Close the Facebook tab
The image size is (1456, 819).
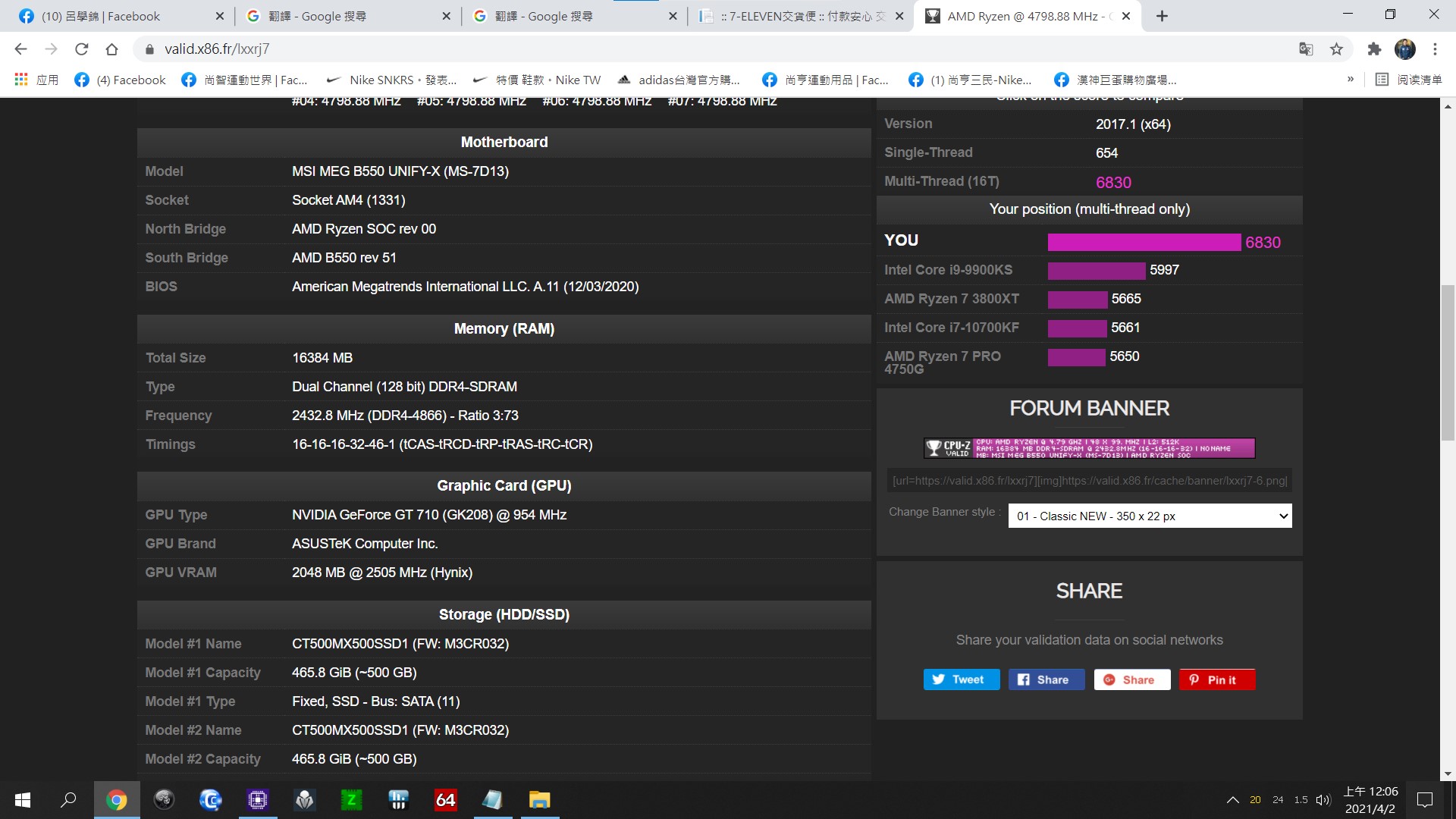tap(219, 16)
